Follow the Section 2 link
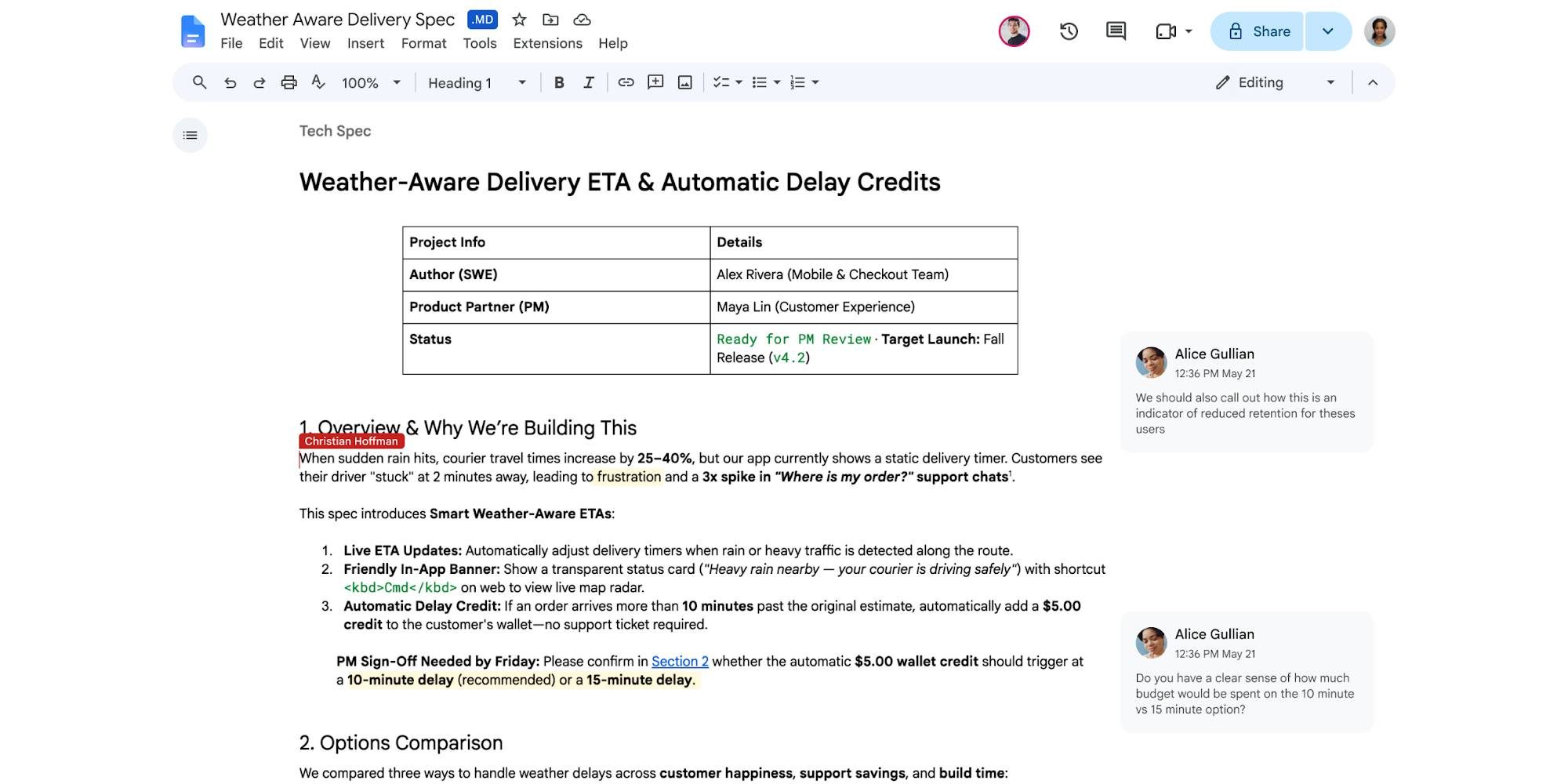The height and width of the screenshot is (784, 1568). click(680, 661)
